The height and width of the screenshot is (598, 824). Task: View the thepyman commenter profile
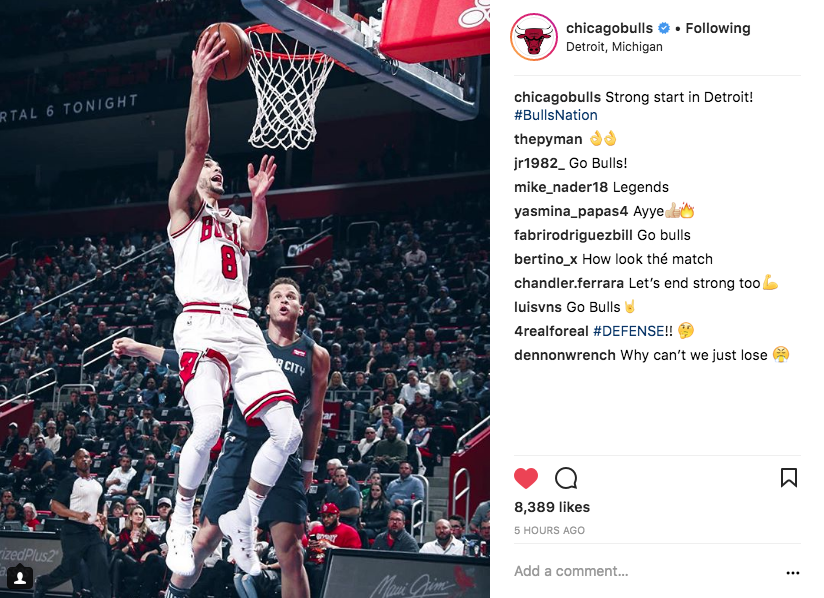pos(548,139)
